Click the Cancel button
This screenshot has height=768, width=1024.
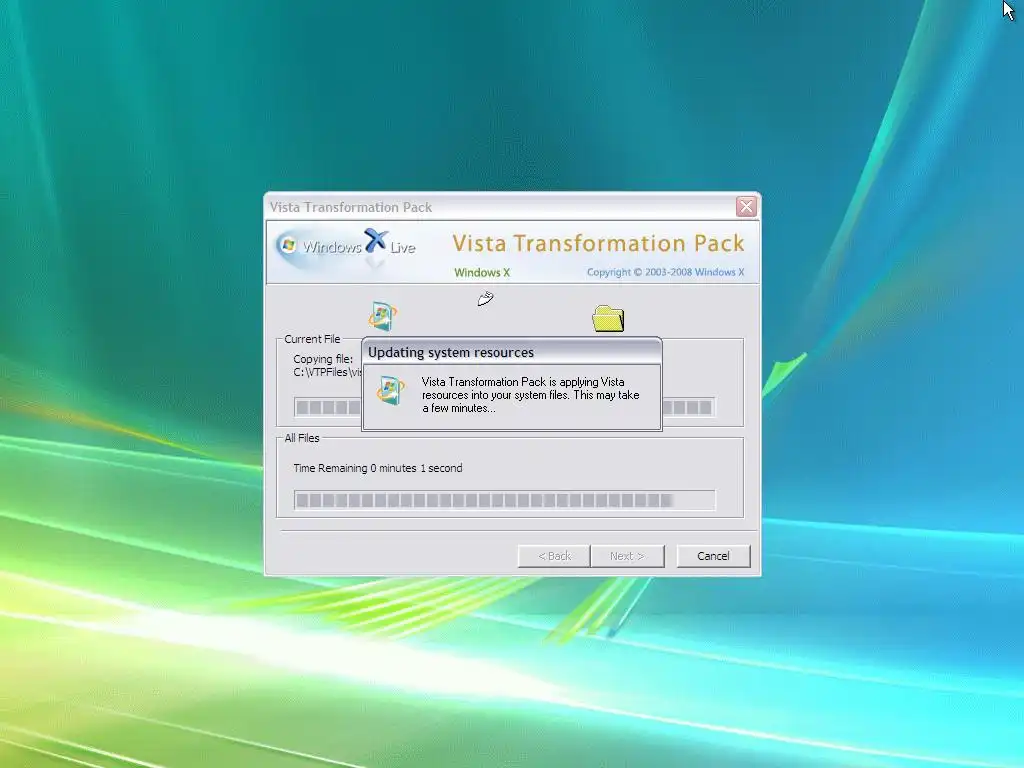[713, 556]
